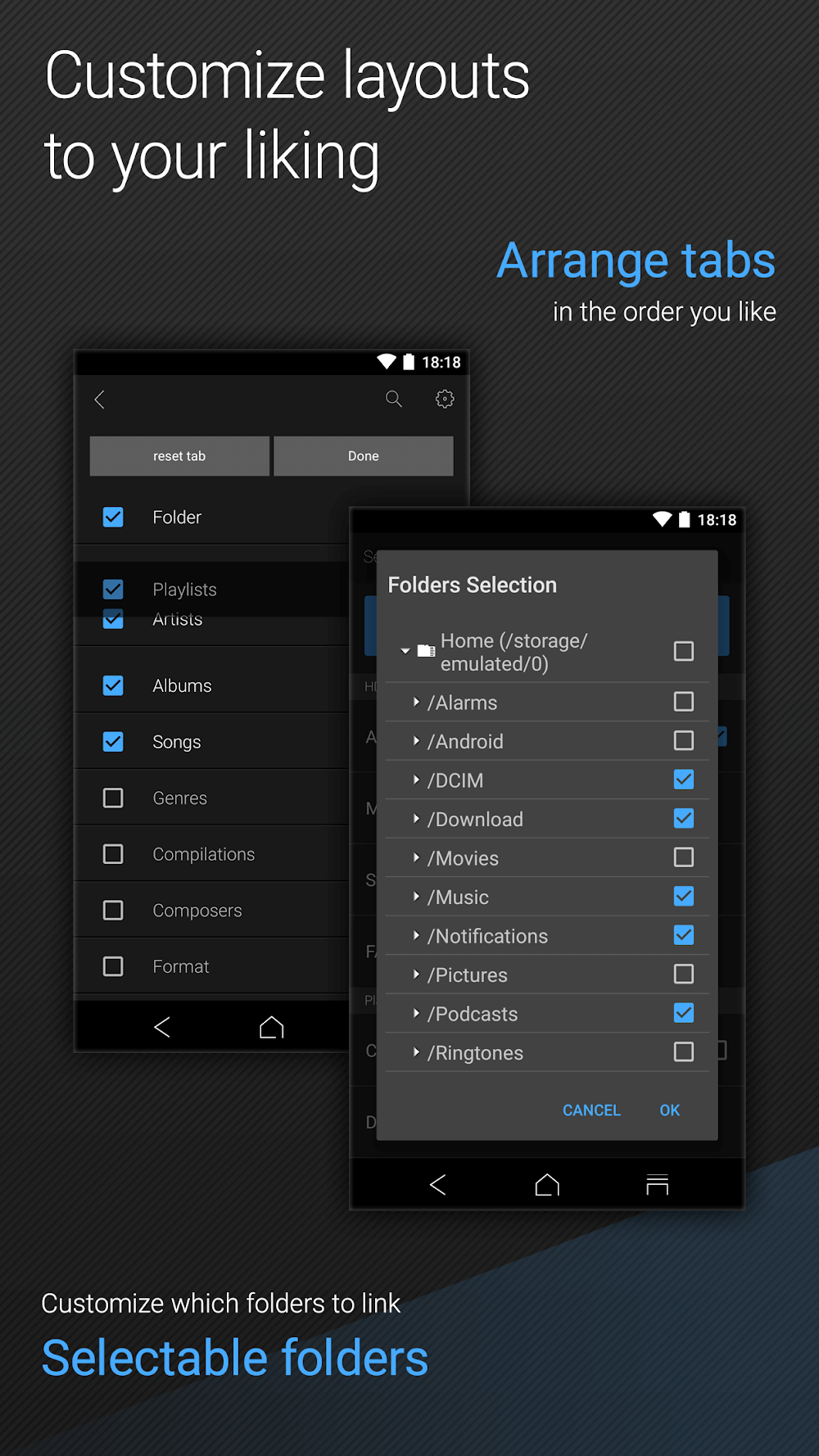The image size is (819, 1456).
Task: Expand the /Podcasts folder arrow
Action: [416, 1014]
